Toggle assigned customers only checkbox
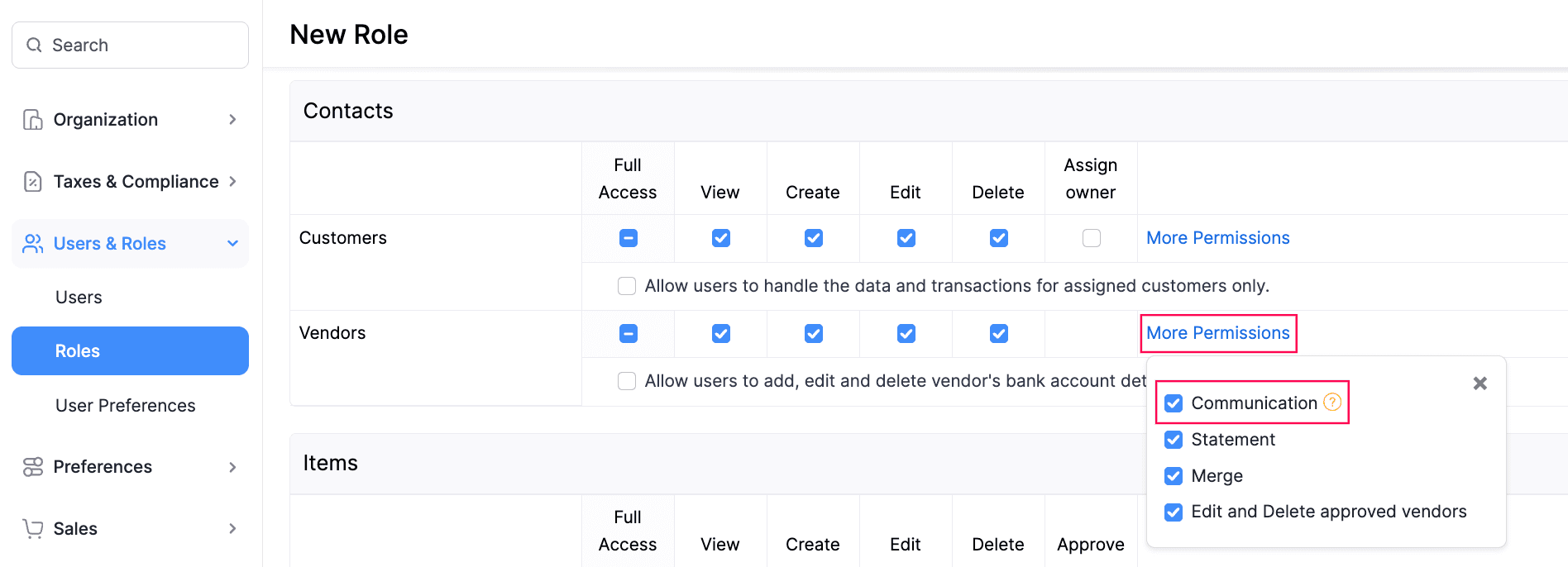The image size is (1568, 567). pos(627,286)
